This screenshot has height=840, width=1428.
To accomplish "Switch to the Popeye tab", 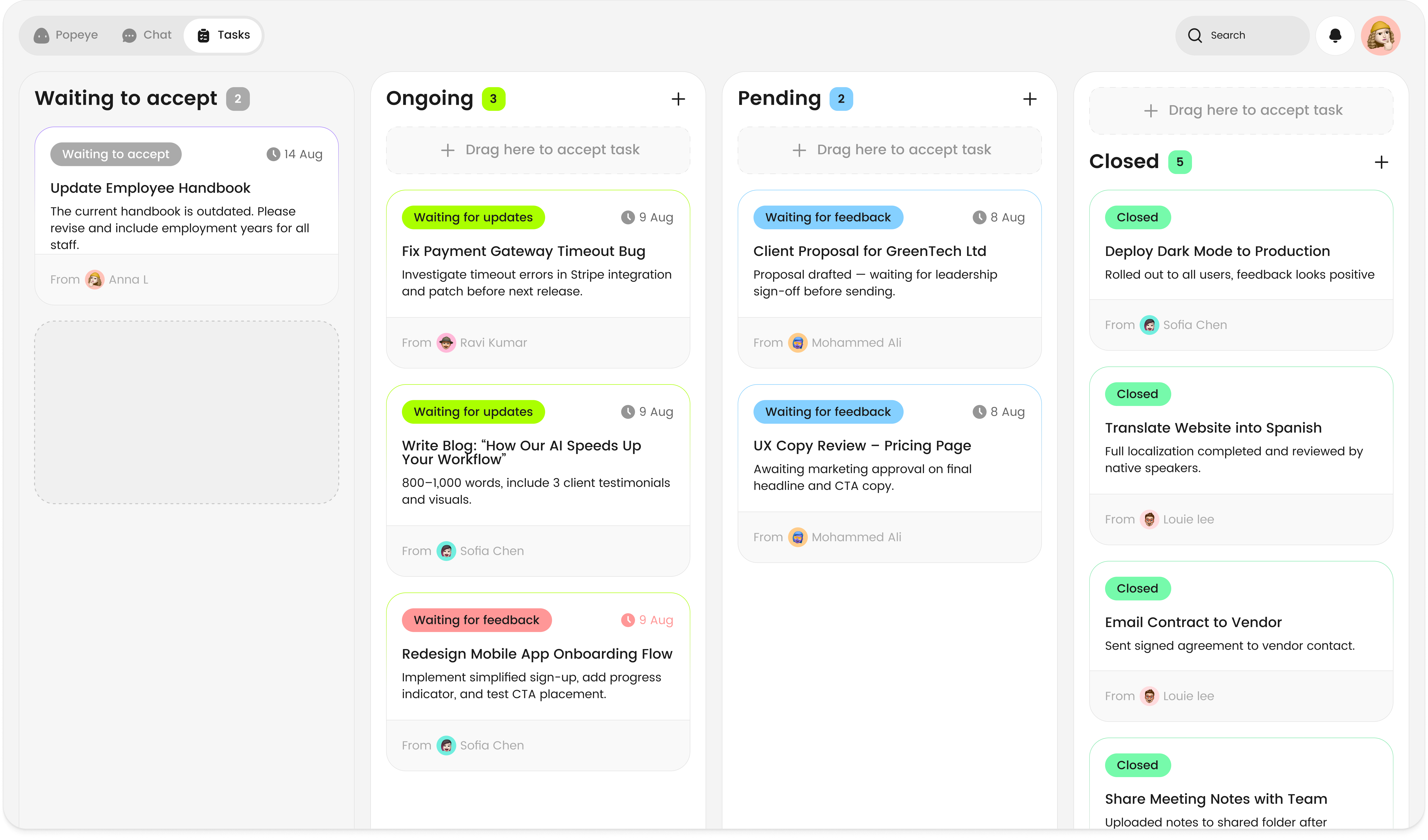I will tap(66, 35).
